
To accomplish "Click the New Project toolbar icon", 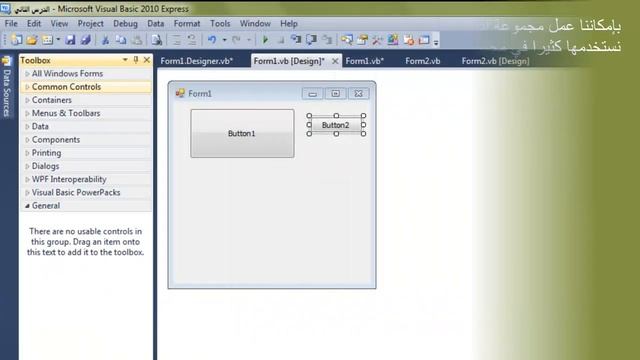I will tap(17, 40).
